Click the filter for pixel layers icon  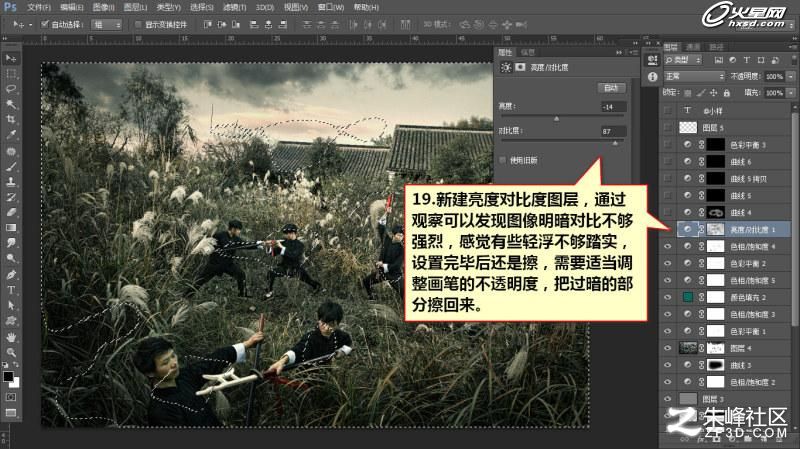coord(718,60)
